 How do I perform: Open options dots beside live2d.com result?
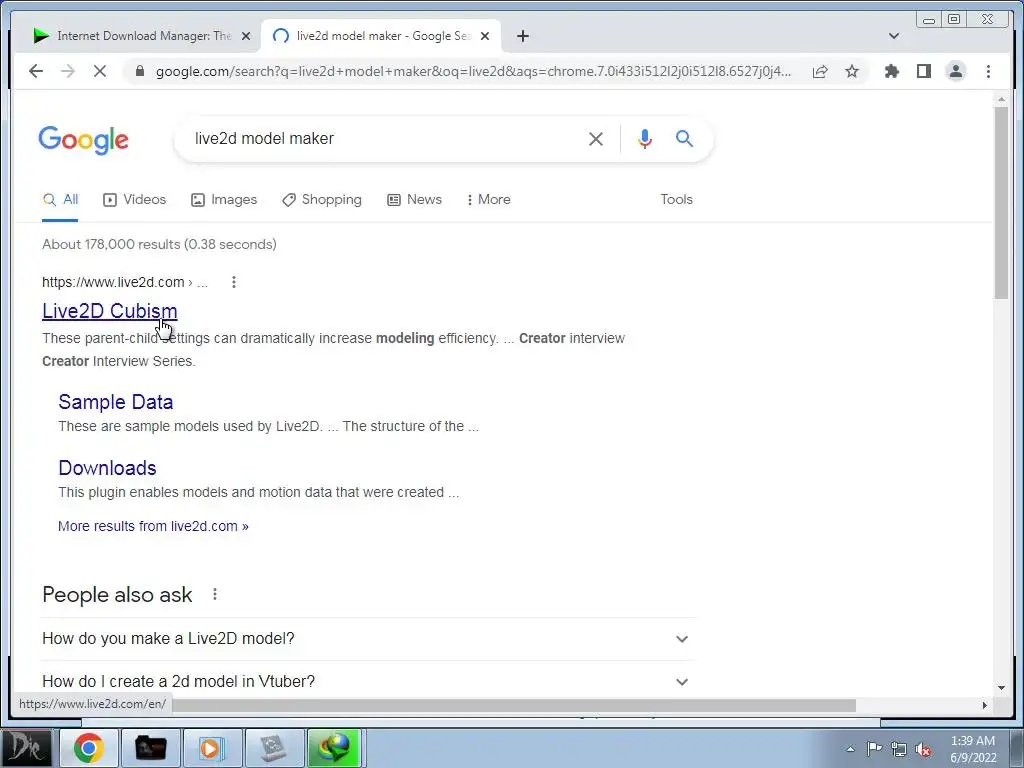(x=234, y=282)
